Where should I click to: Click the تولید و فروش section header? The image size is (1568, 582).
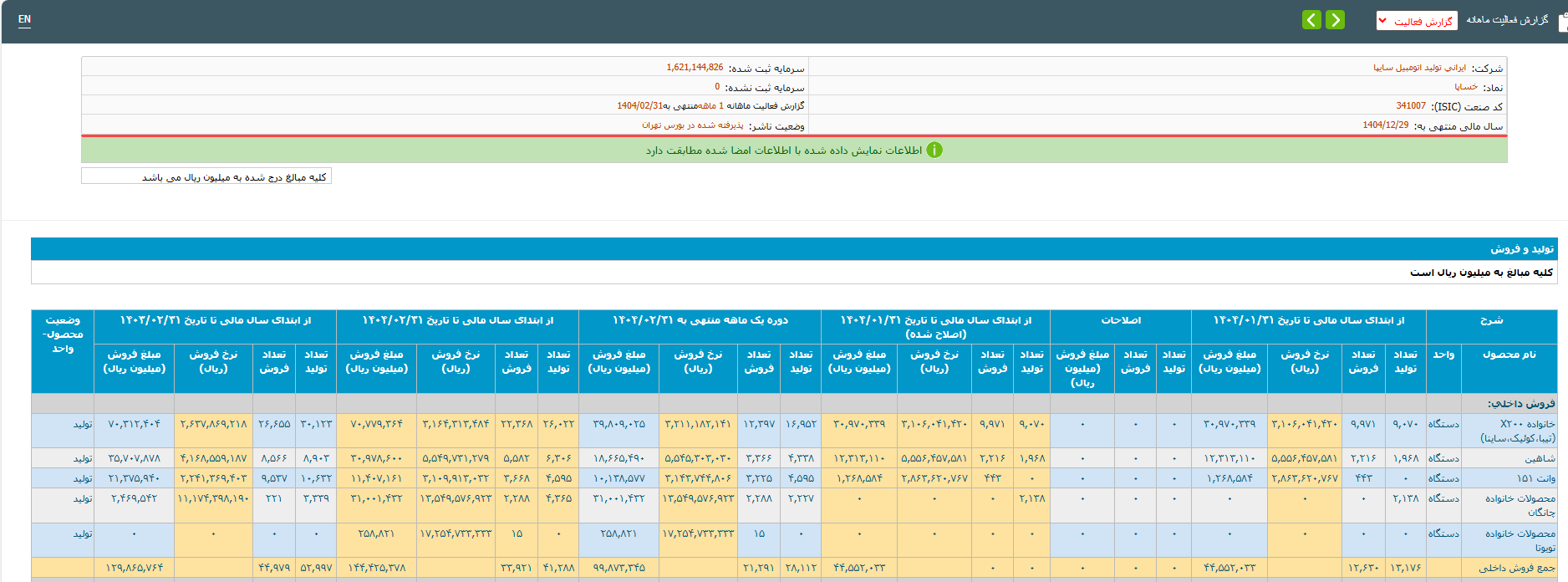[x=1522, y=249]
